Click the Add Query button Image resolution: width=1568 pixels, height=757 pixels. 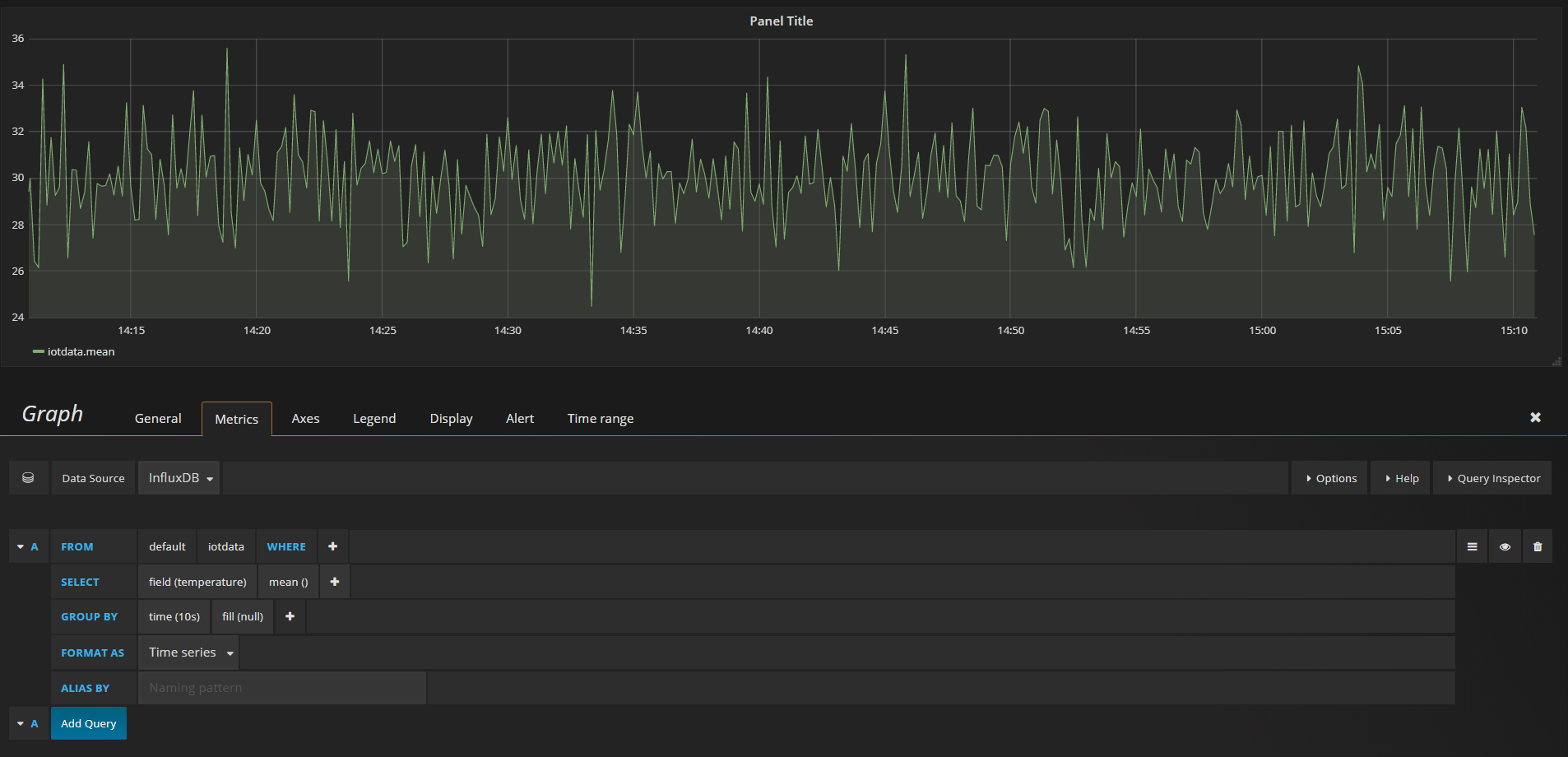89,723
